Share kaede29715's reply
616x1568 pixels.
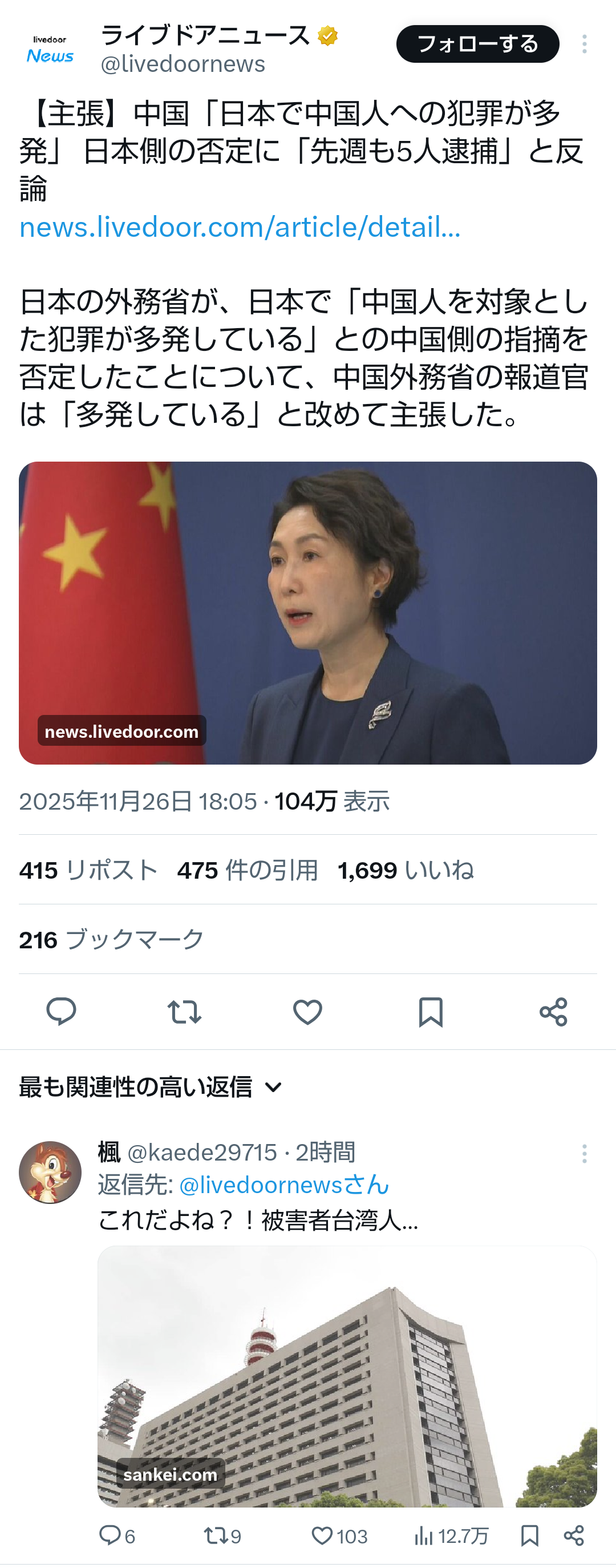click(x=573, y=1535)
